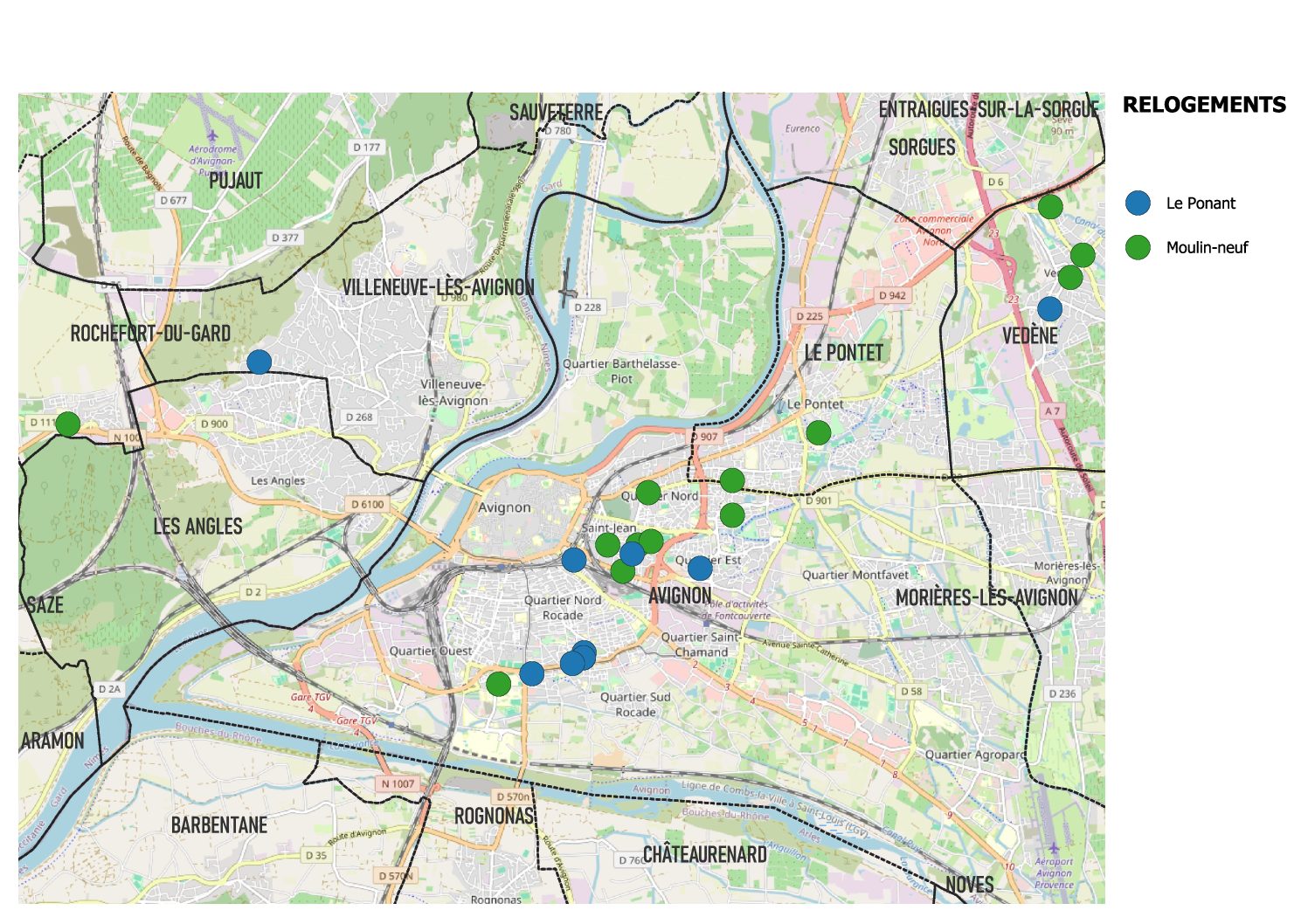Click the blue Le Ponant legend swatch
Image resolution: width=1308 pixels, height=924 pixels.
[x=1138, y=203]
